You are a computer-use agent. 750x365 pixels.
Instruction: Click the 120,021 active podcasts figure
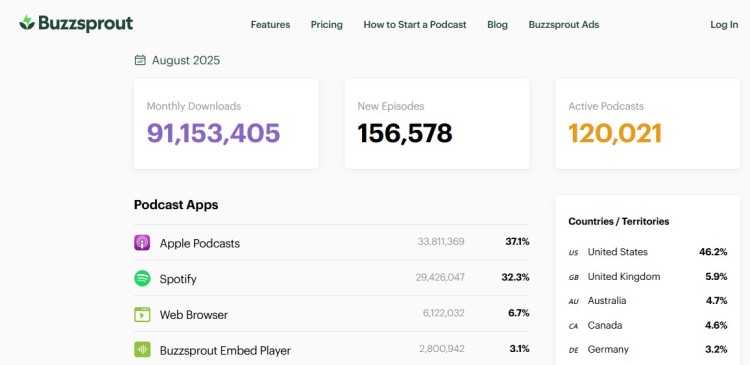click(615, 133)
